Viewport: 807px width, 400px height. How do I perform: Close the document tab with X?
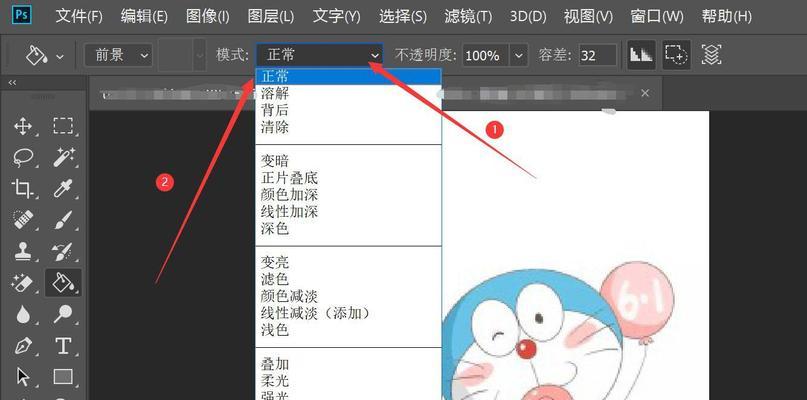click(x=645, y=93)
